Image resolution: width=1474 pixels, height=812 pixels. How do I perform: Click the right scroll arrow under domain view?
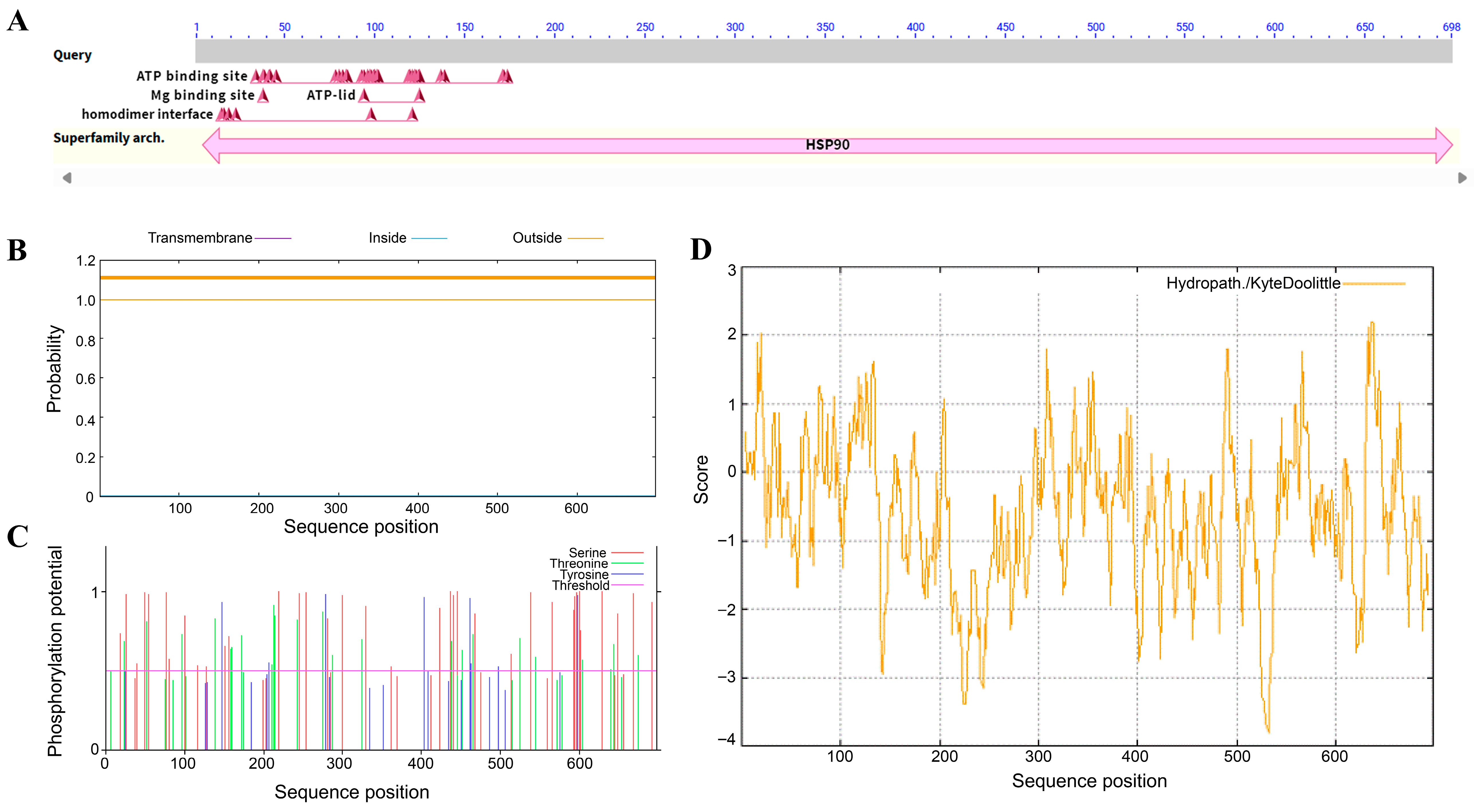pyautogui.click(x=1462, y=178)
